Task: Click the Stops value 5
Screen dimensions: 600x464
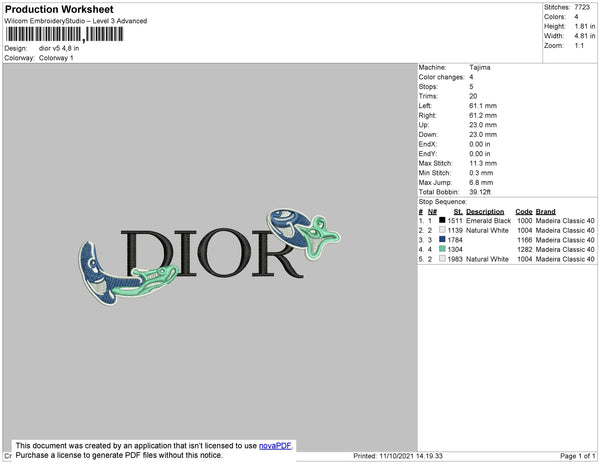Action: pyautogui.click(x=471, y=86)
